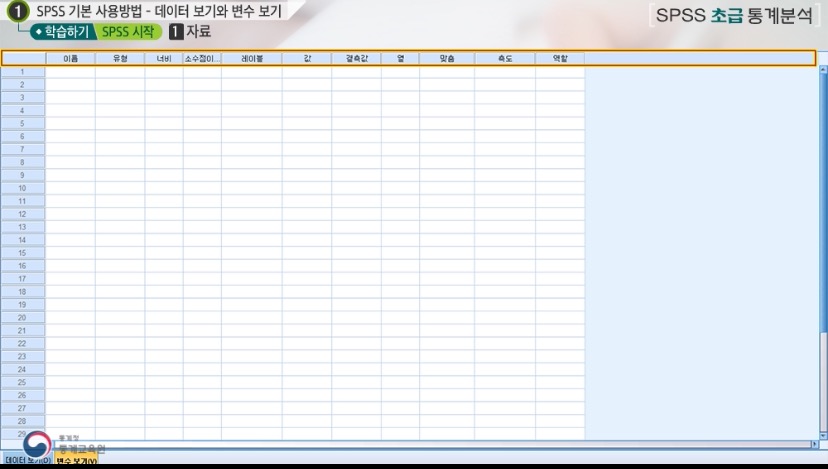
Task: Click the 유형 cell in row 1
Action: (120, 71)
